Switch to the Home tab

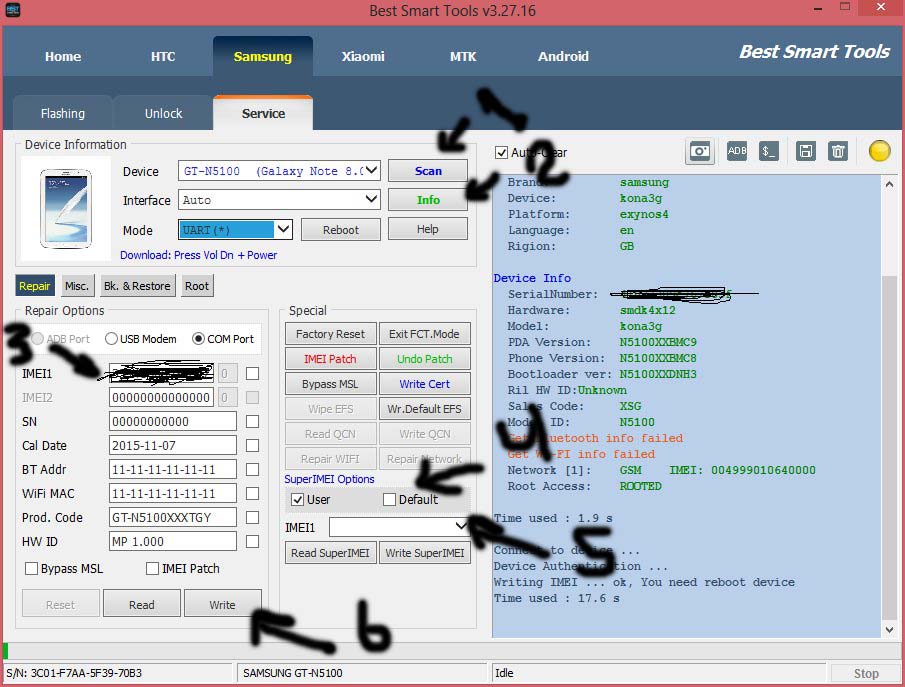click(x=63, y=57)
